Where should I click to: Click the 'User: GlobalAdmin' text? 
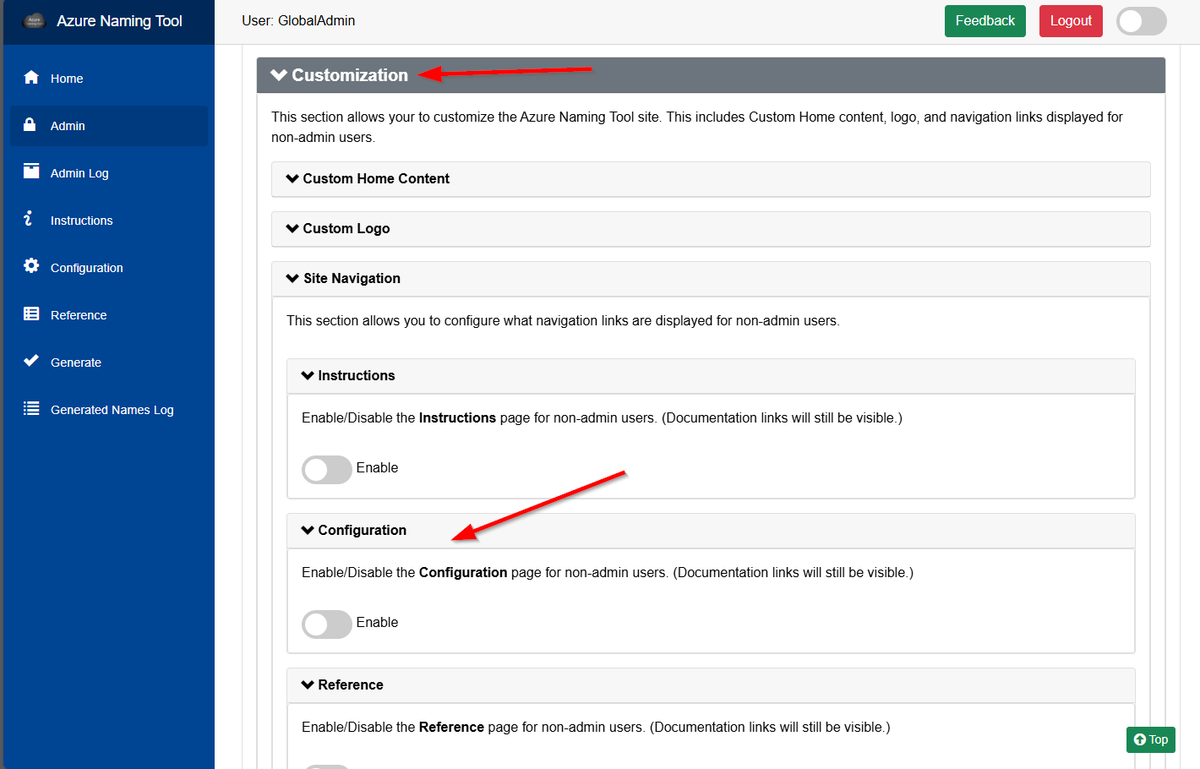click(x=299, y=21)
